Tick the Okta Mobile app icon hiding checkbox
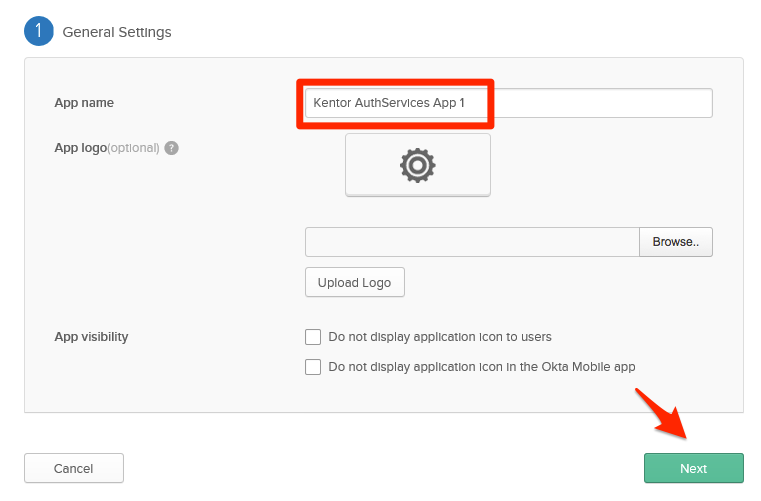 click(x=313, y=367)
